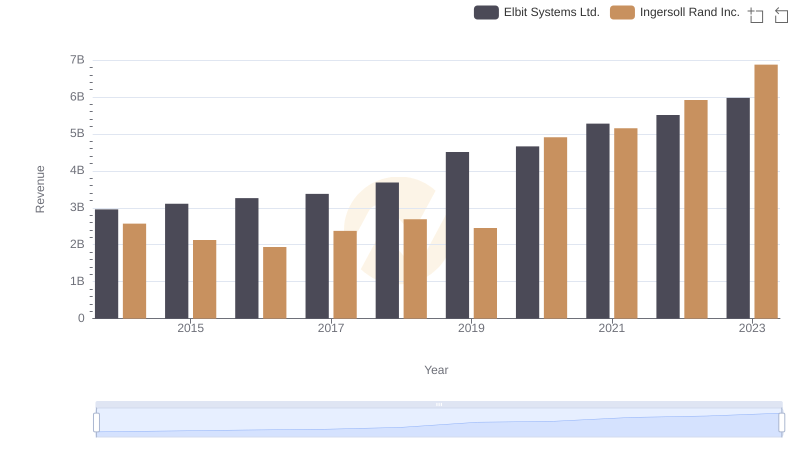The image size is (800, 461).
Task: Toggle Ingersoll Rand Inc. legend series
Action: (x=674, y=12)
